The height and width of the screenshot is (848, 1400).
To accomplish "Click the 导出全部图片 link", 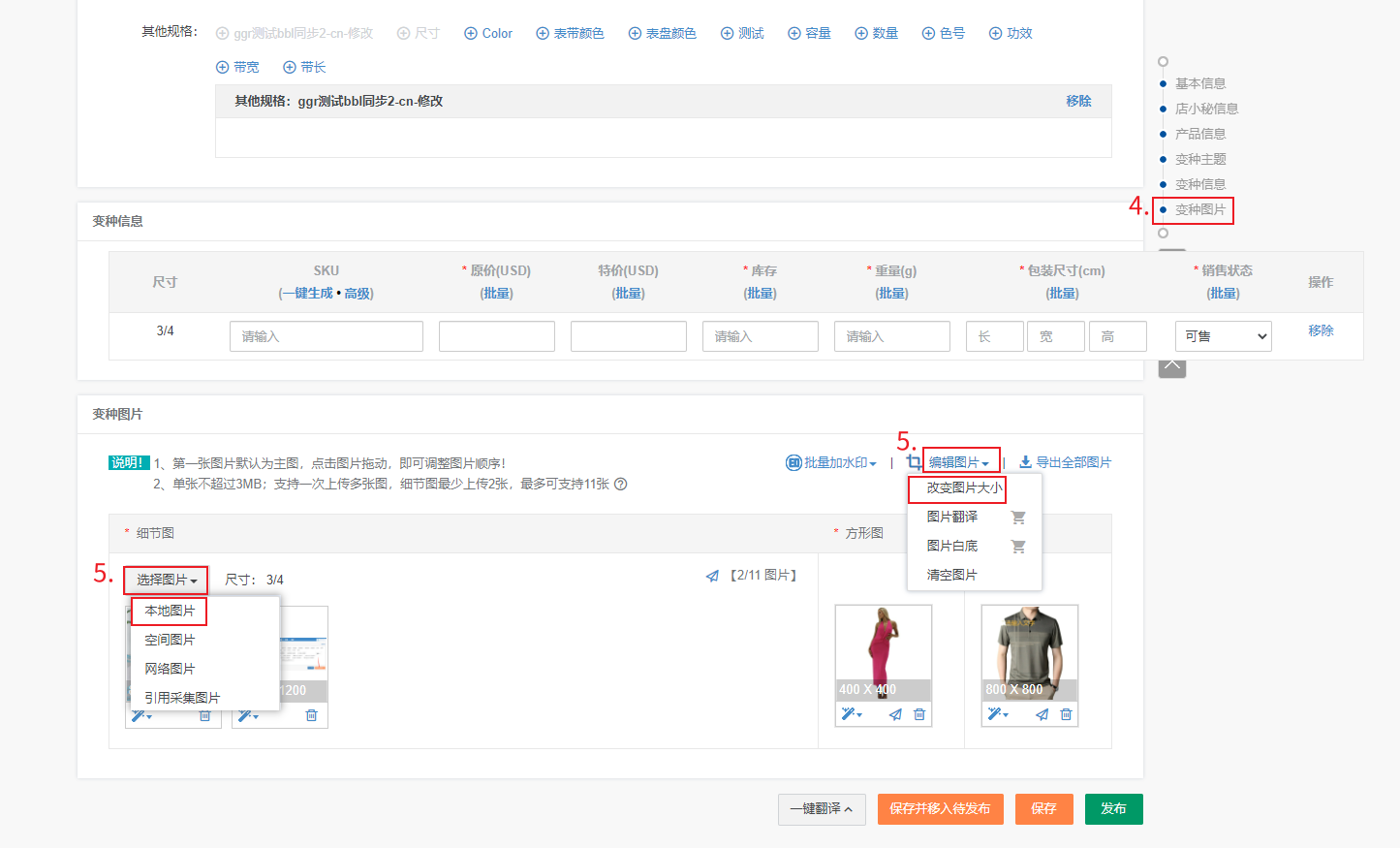I will [1065, 463].
